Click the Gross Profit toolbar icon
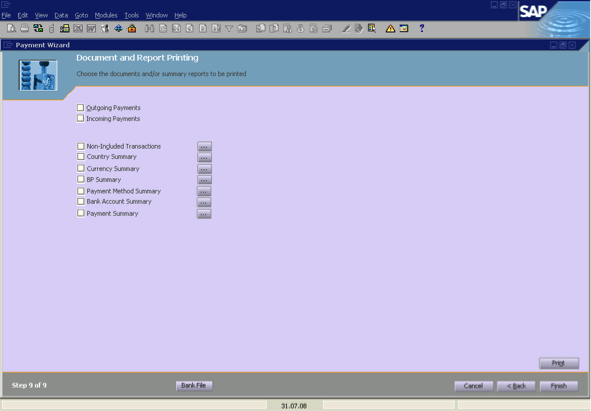The height and width of the screenshot is (411, 591). tap(287, 28)
